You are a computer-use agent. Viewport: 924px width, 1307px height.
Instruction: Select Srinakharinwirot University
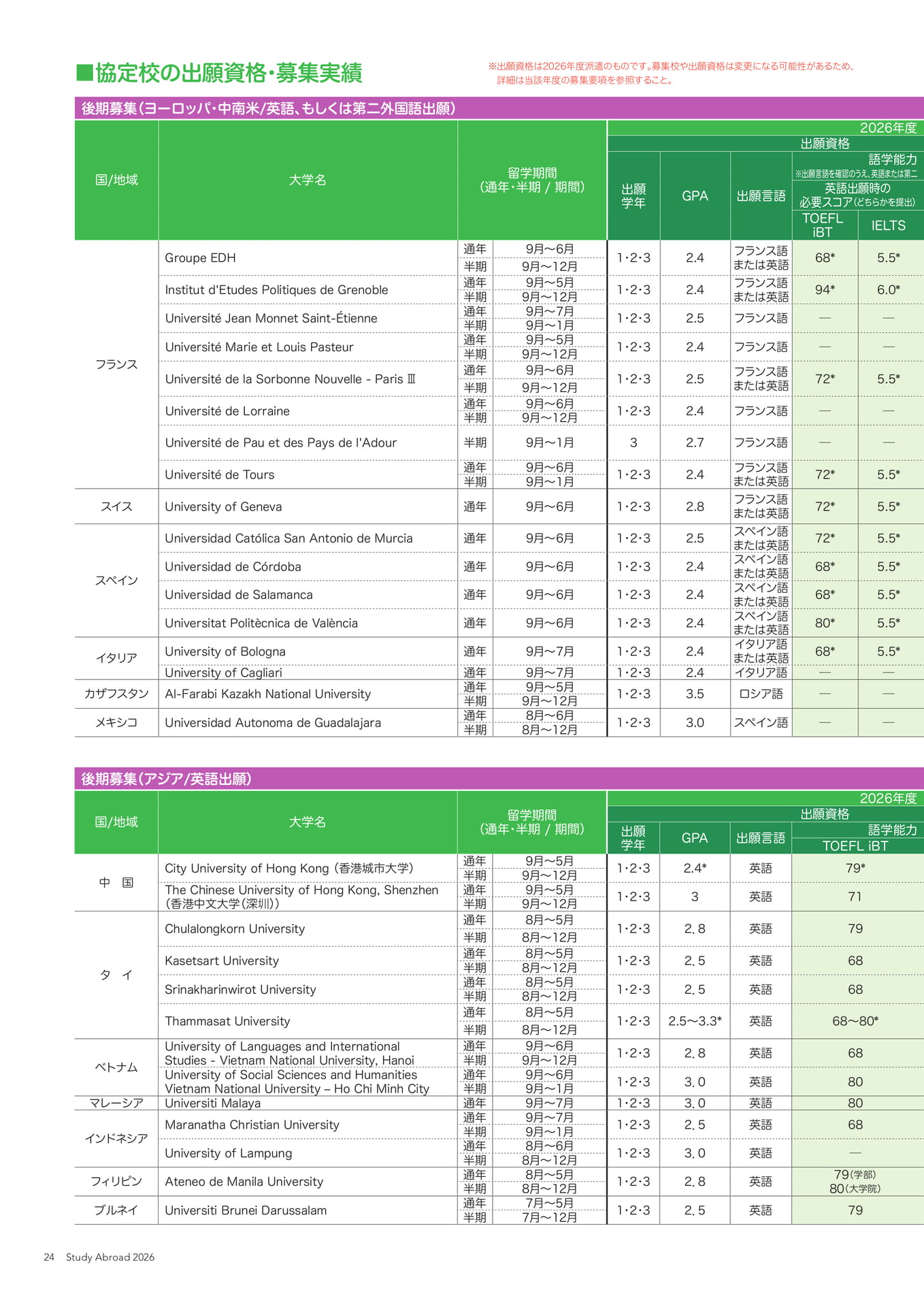point(240,990)
